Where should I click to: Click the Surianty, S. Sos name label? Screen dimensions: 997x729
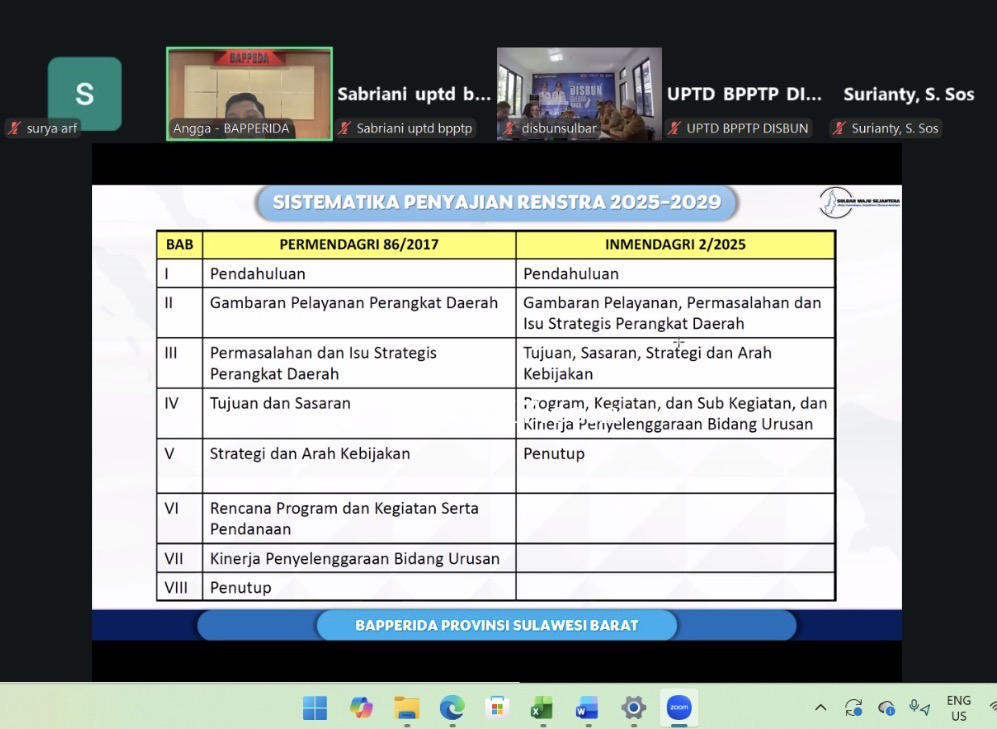[x=908, y=95]
